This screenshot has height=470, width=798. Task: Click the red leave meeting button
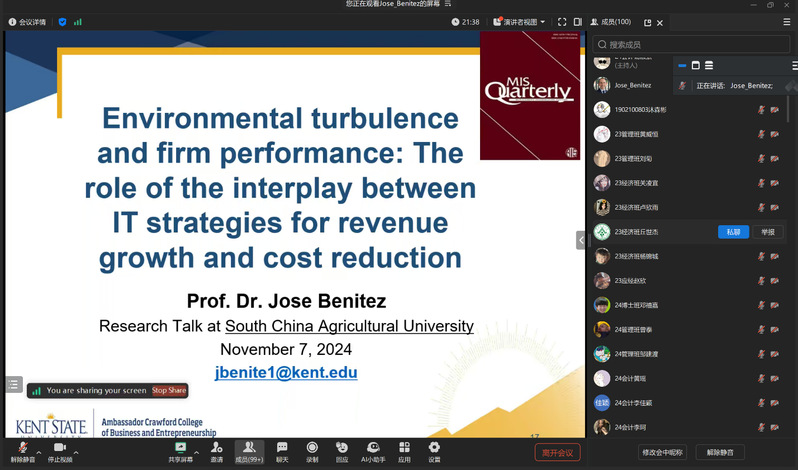[557, 452]
